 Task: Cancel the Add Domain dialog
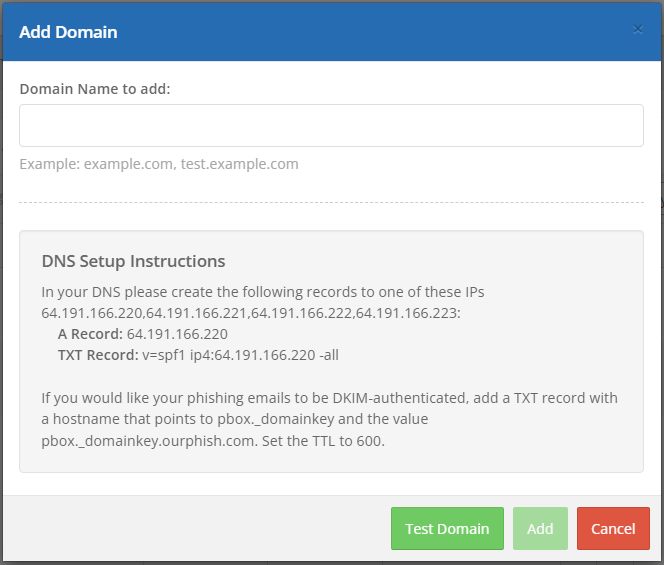tap(613, 529)
